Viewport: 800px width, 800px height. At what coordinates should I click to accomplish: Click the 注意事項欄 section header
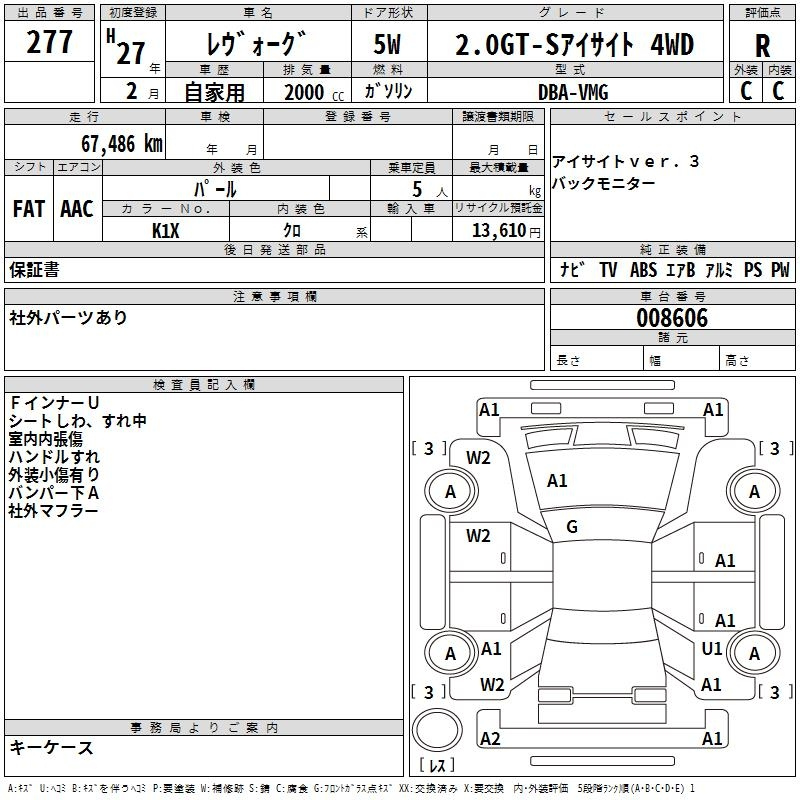(274, 296)
